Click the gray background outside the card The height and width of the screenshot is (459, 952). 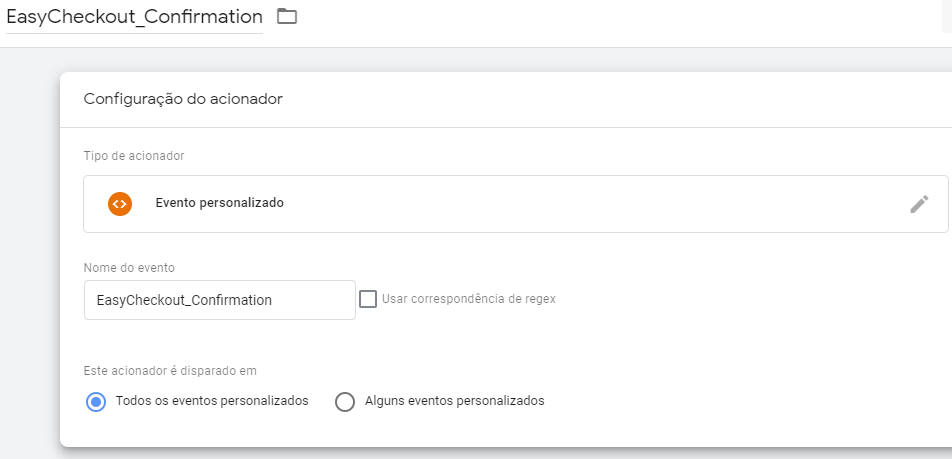pyautogui.click(x=30, y=243)
